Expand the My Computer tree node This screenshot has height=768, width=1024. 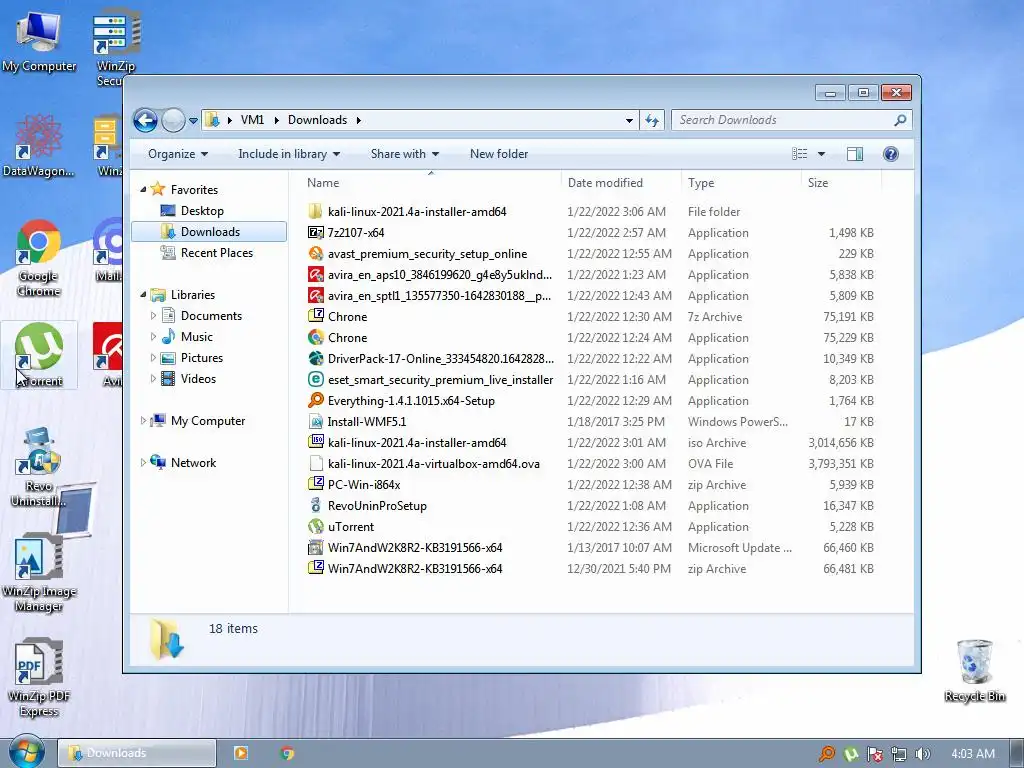tap(143, 421)
